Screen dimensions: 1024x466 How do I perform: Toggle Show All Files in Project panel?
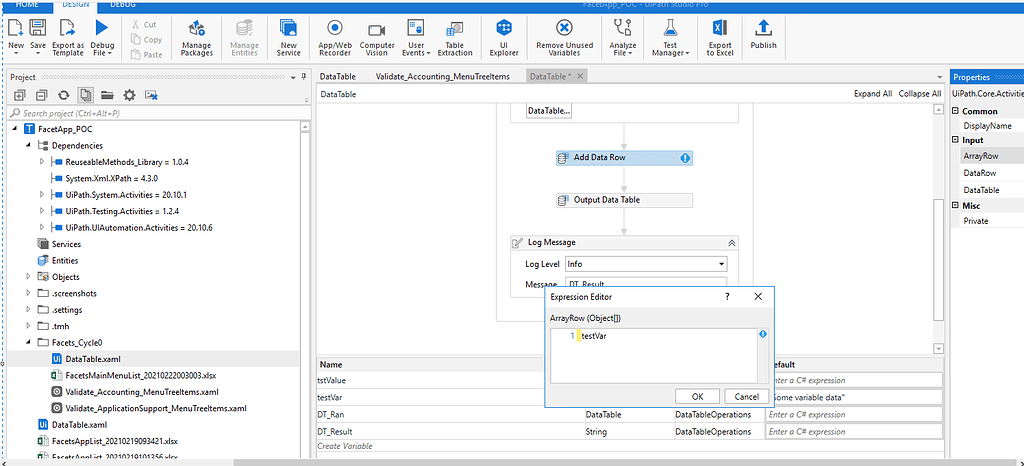pyautogui.click(x=85, y=95)
